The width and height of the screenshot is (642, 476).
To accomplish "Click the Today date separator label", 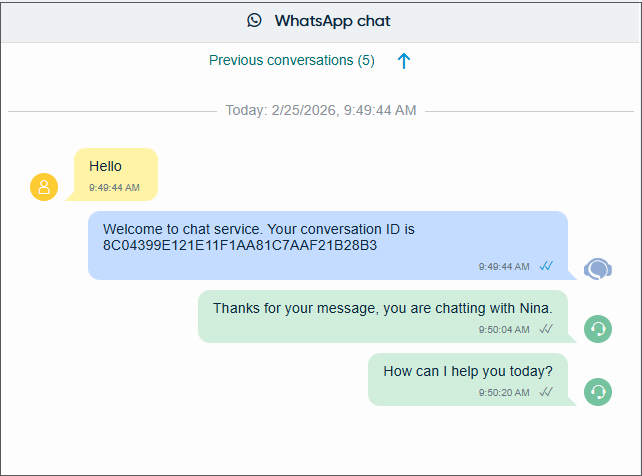I will pos(321,110).
